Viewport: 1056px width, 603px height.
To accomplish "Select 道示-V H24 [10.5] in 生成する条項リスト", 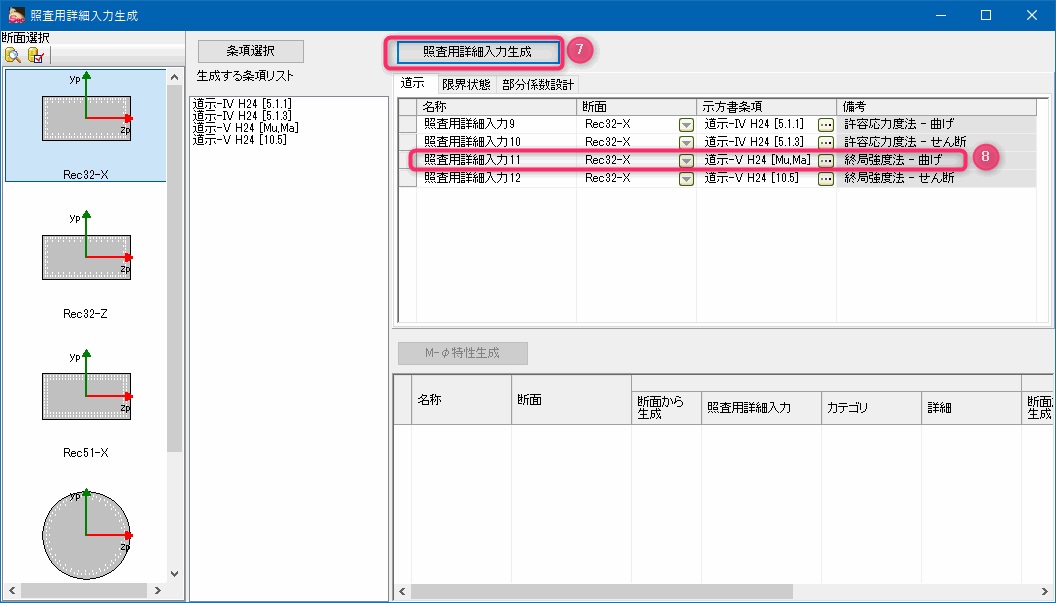I will pos(239,140).
